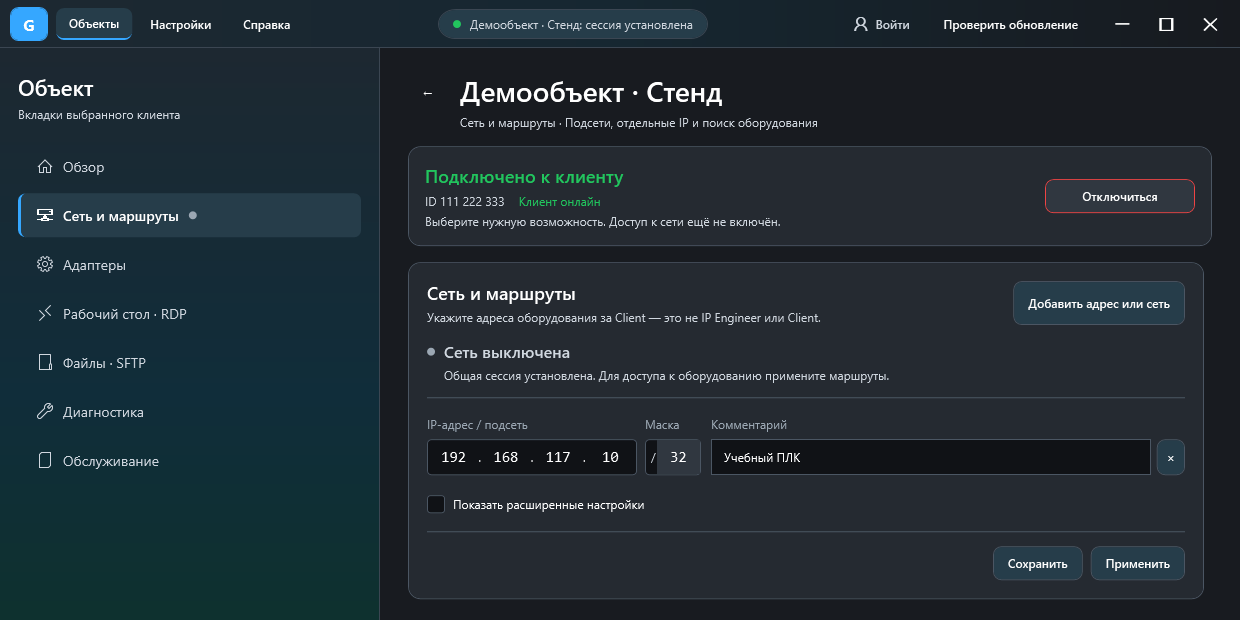Click the Подключено к клиенту heading
This screenshot has height=620, width=1240.
point(524,177)
